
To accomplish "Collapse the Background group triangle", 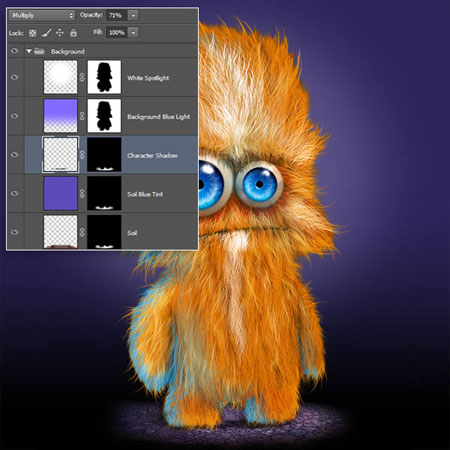I will pyautogui.click(x=29, y=51).
